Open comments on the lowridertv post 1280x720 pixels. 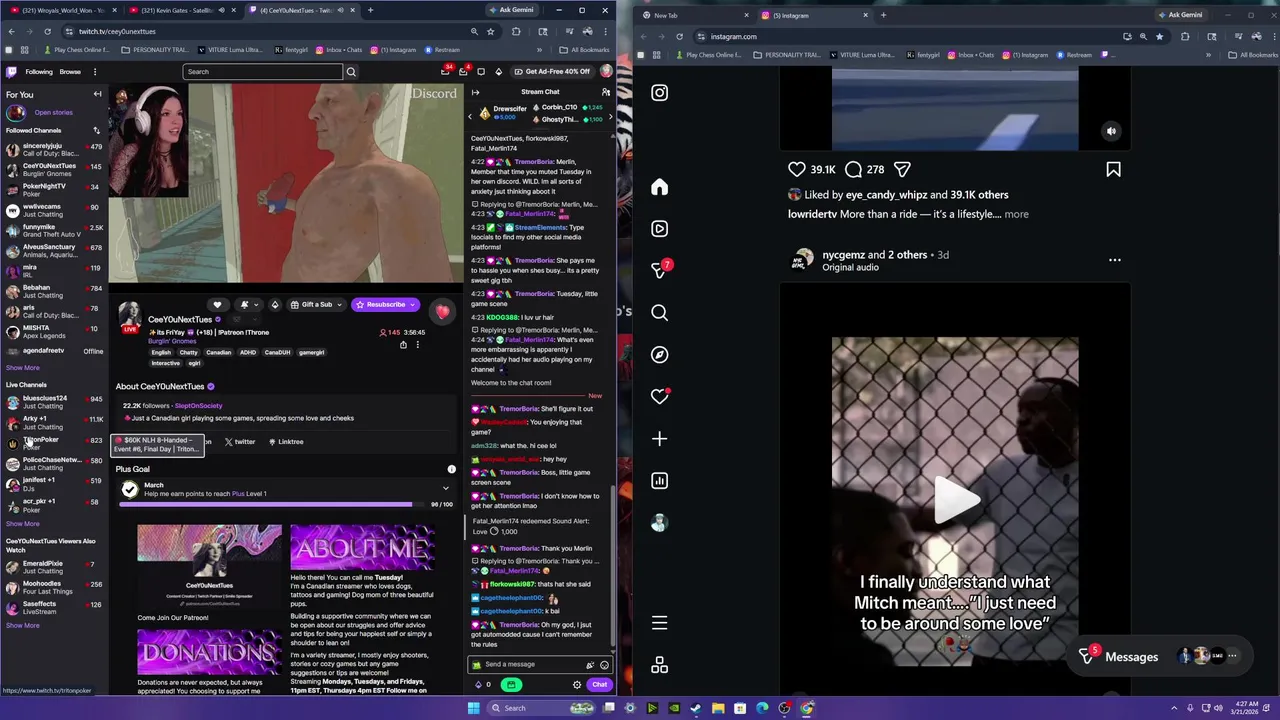[x=854, y=170]
